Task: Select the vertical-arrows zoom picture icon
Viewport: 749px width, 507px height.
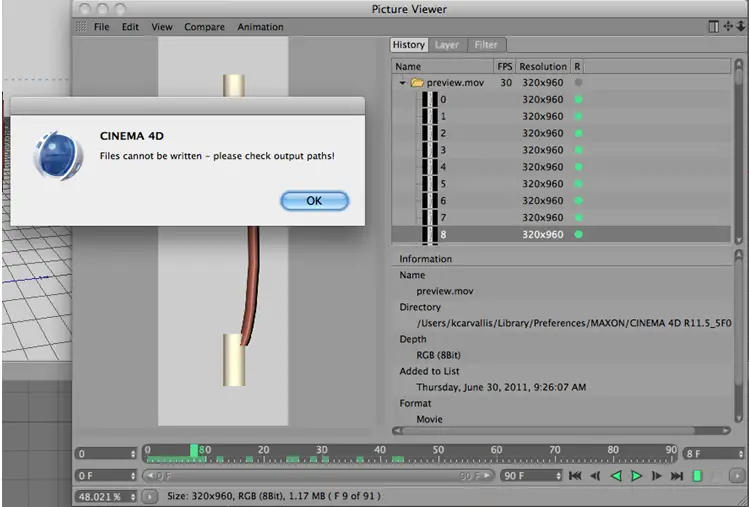Action: click(740, 27)
